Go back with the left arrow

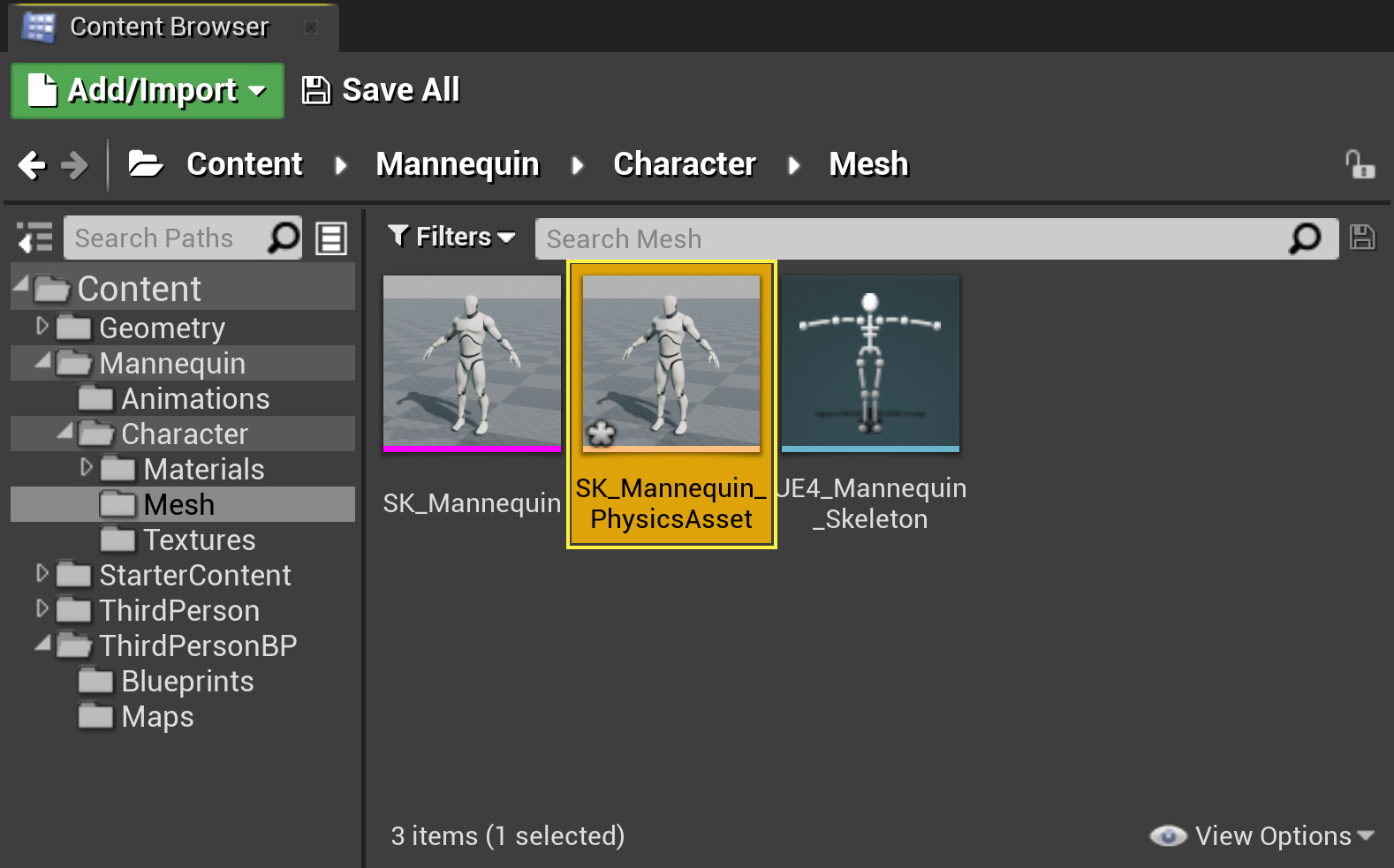32,164
